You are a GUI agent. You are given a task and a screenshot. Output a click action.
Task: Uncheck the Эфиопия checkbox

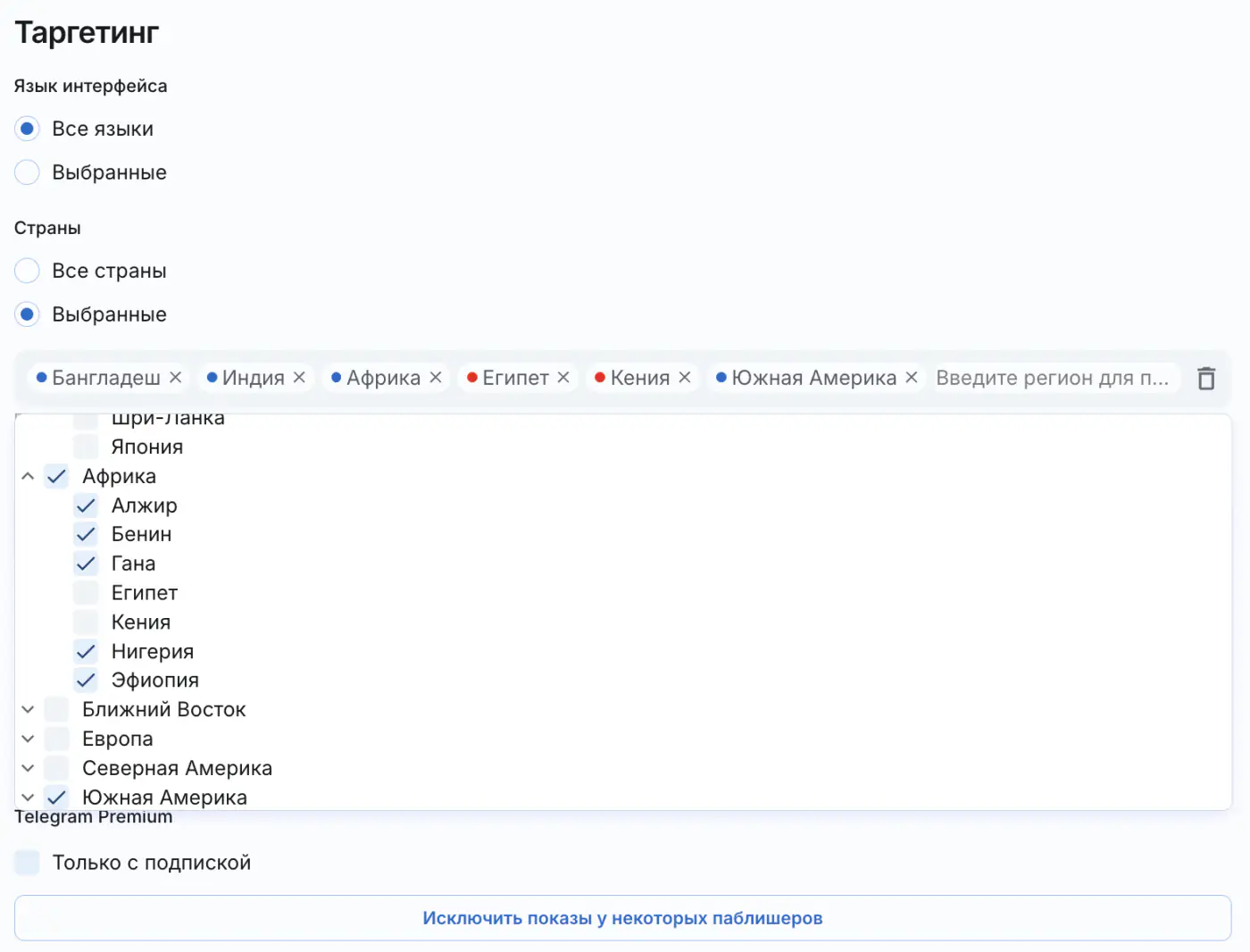pyautogui.click(x=86, y=681)
